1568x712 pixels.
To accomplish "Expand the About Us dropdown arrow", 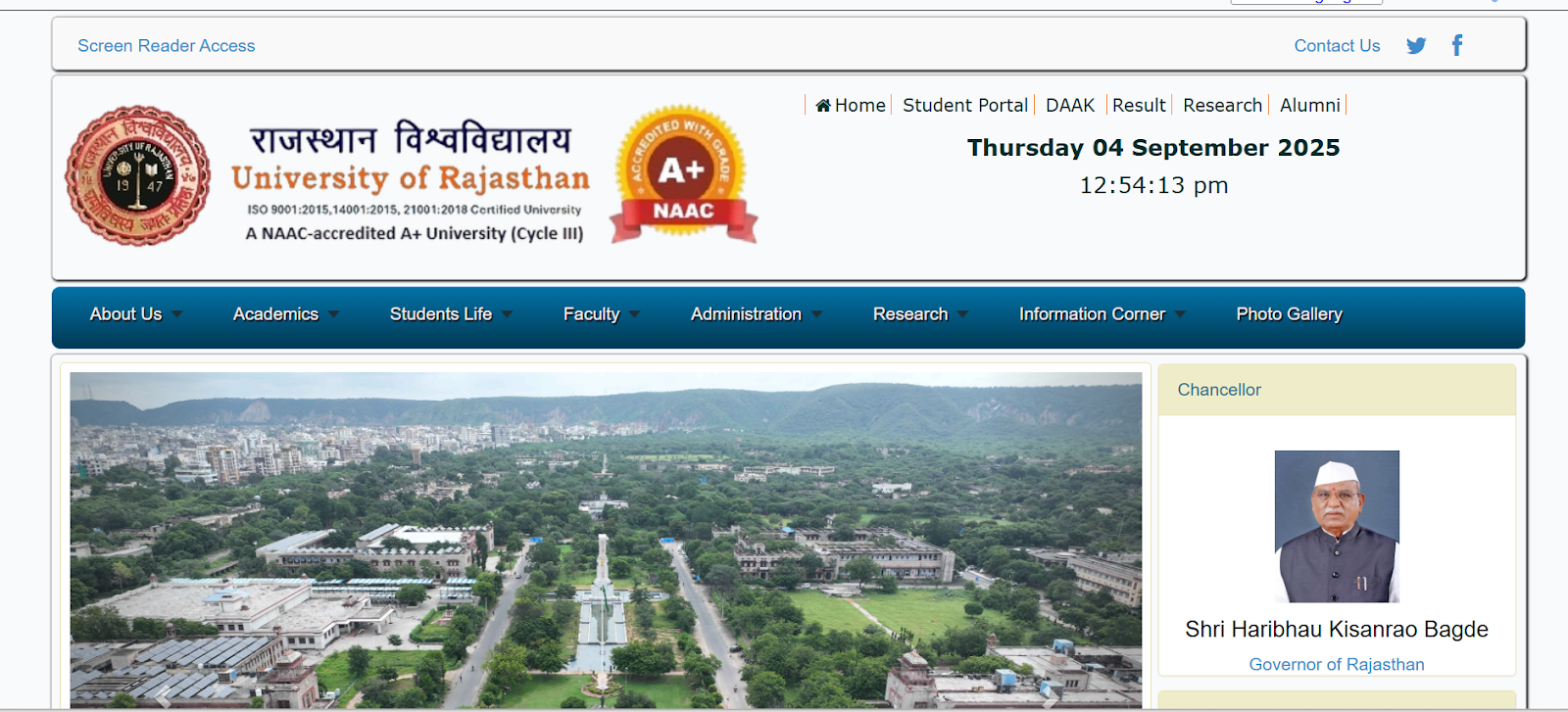I will click(x=177, y=314).
